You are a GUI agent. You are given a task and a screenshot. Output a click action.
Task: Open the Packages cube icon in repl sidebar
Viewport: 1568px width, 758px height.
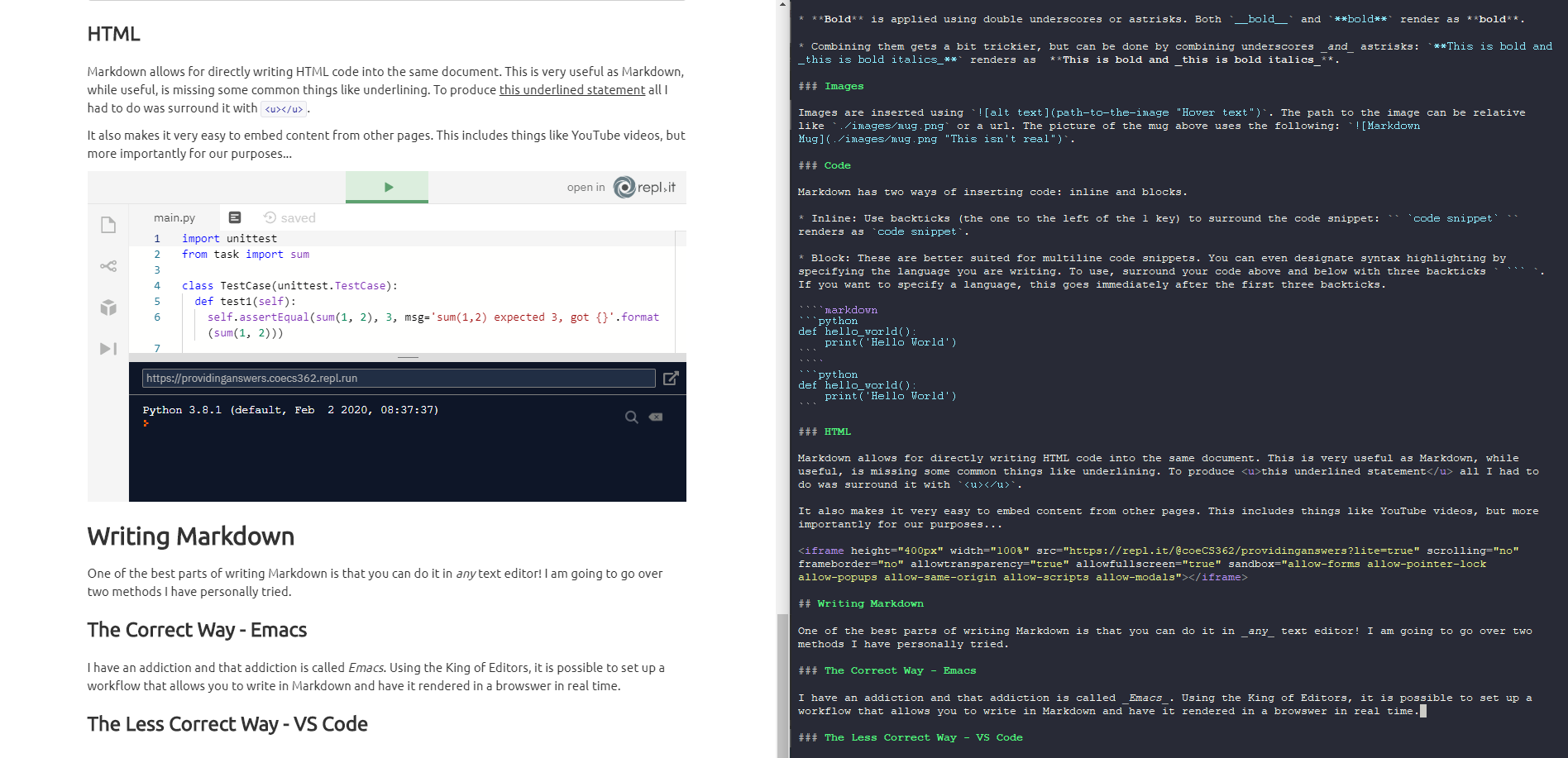point(108,307)
